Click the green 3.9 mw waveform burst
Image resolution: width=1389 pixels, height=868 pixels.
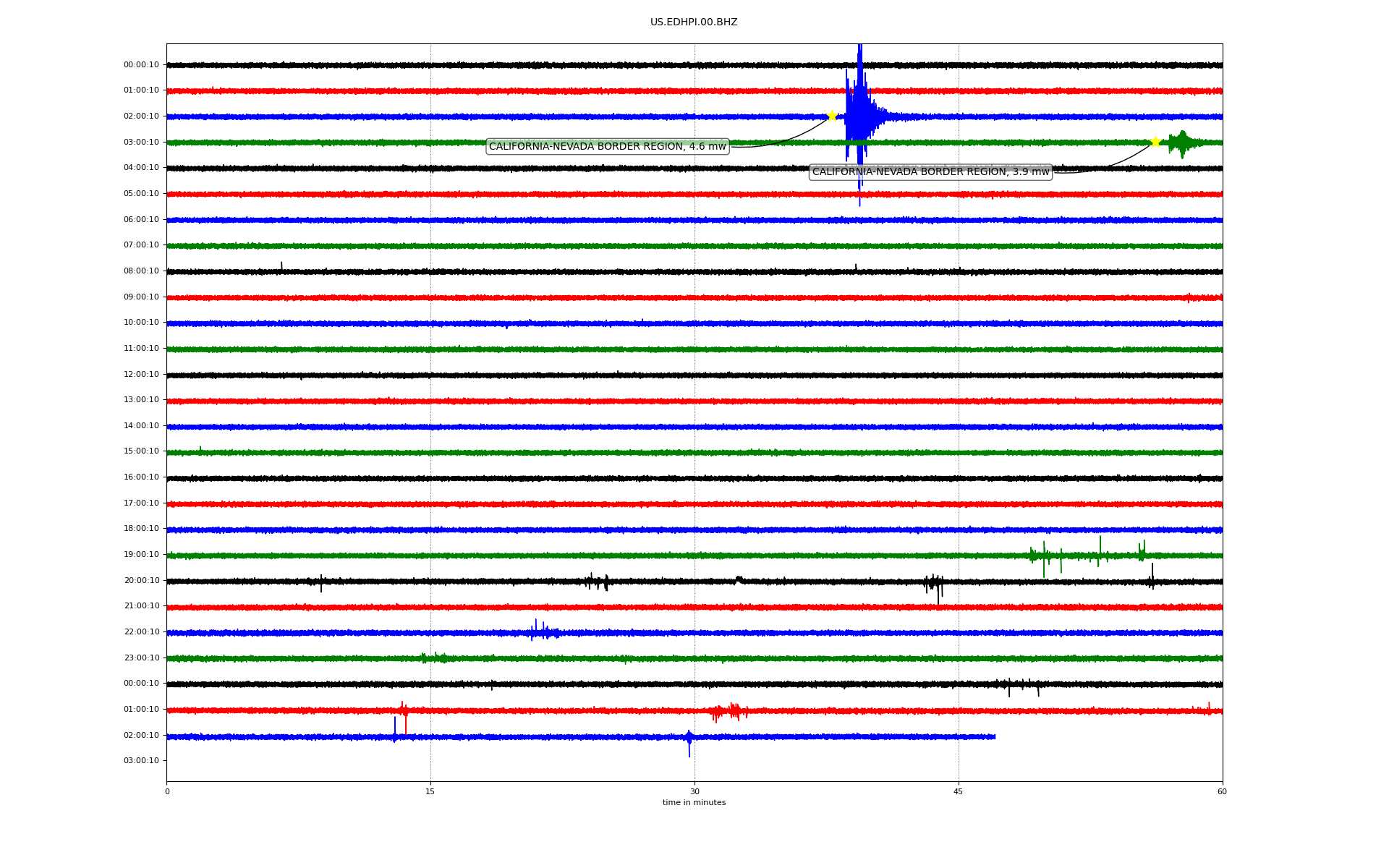tap(1182, 143)
